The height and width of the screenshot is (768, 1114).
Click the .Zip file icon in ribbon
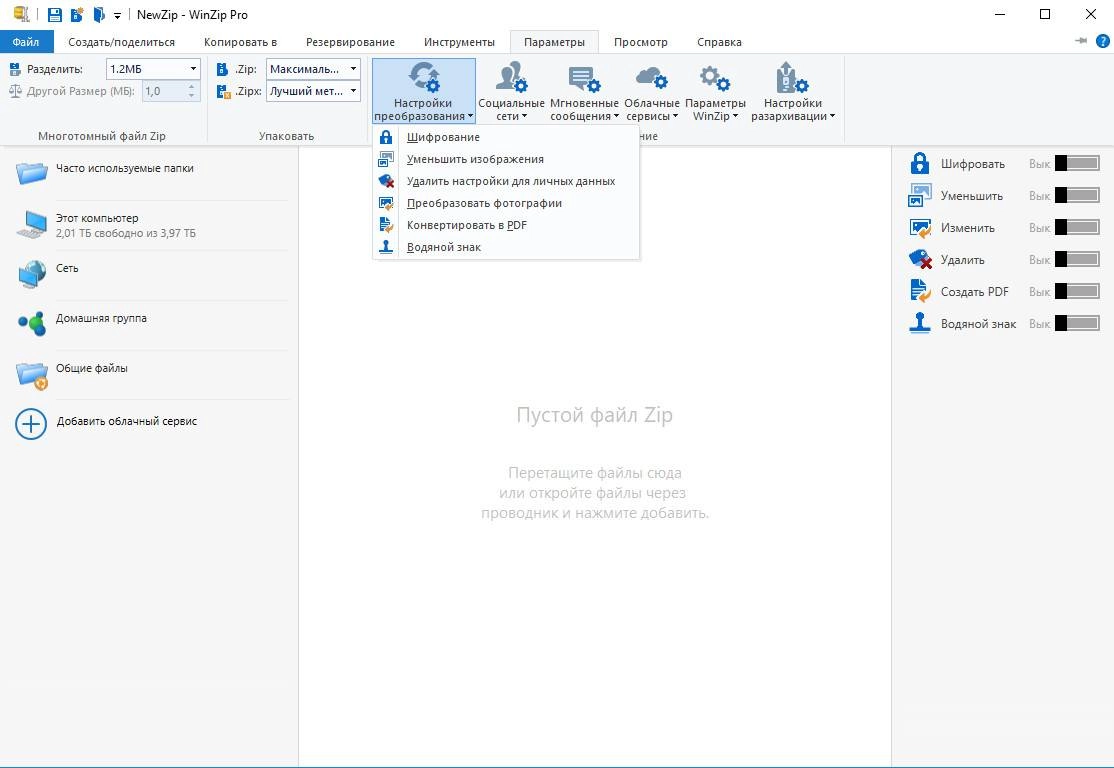click(x=222, y=69)
